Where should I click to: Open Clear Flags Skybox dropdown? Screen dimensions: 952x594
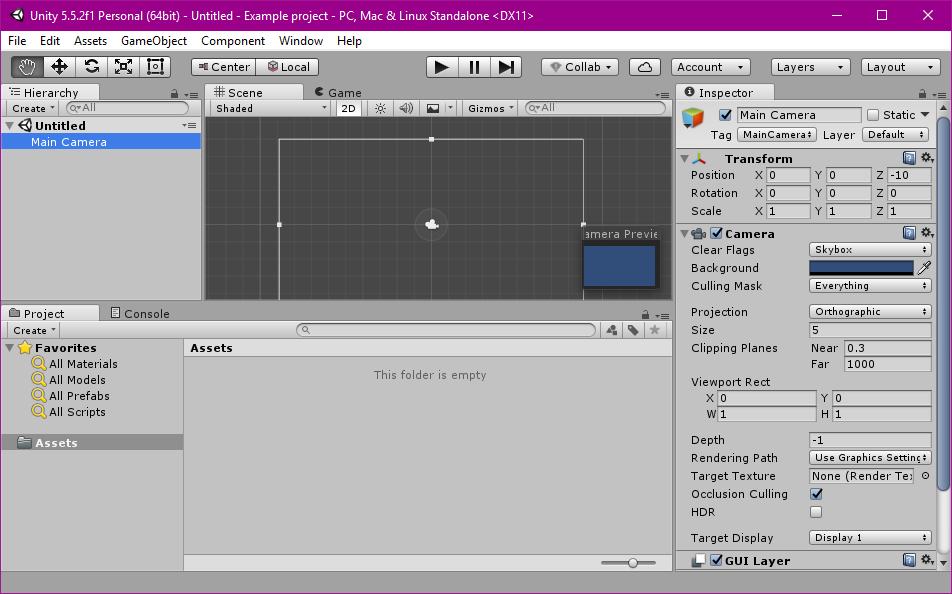[x=870, y=250]
